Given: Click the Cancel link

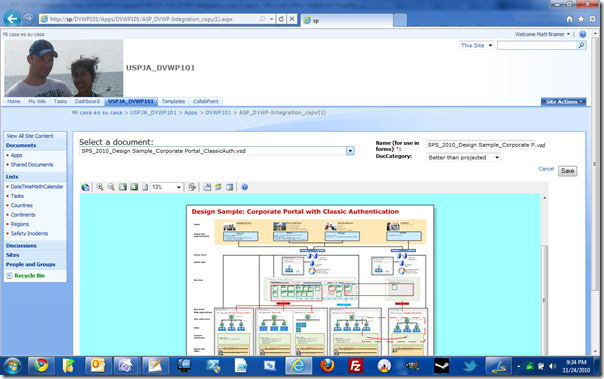Looking at the screenshot, I should [x=546, y=169].
